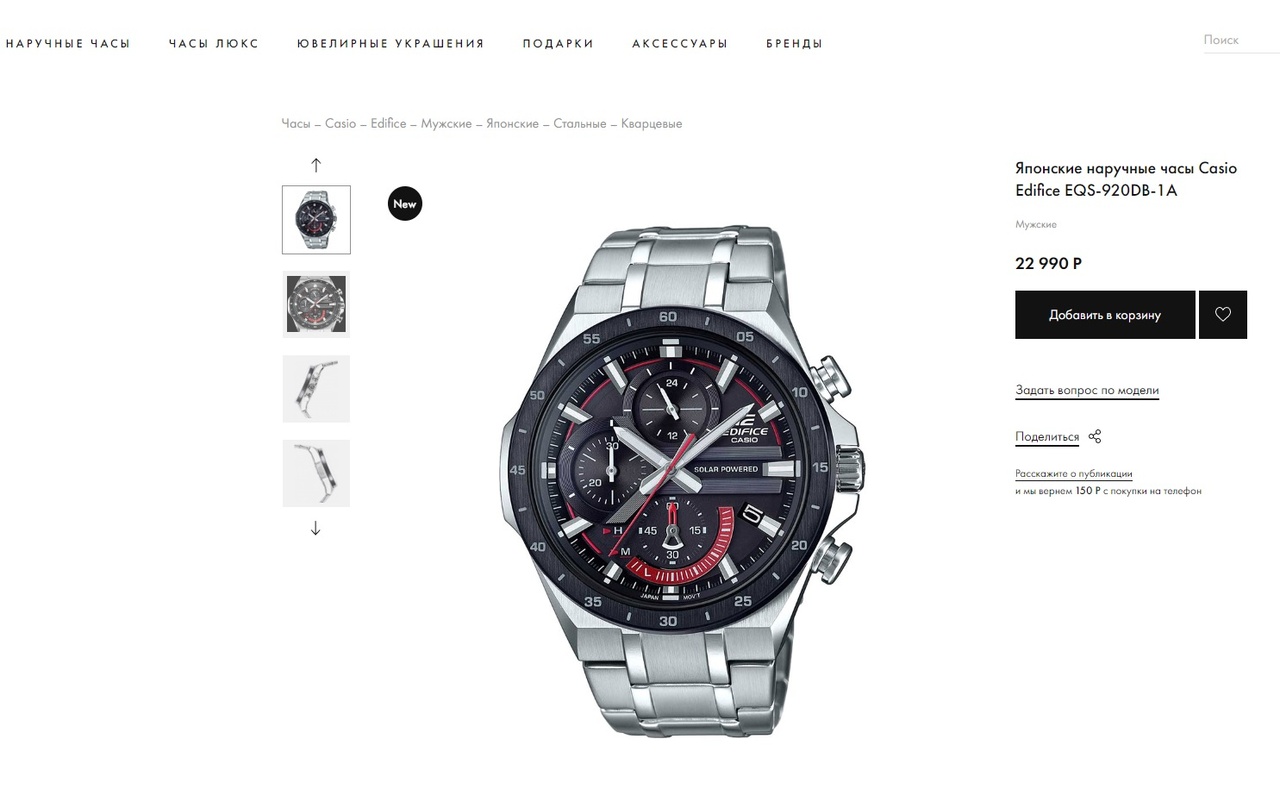The width and height of the screenshot is (1280, 808).
Task: Open the Задать вопрос по модели link
Action: click(x=1087, y=391)
